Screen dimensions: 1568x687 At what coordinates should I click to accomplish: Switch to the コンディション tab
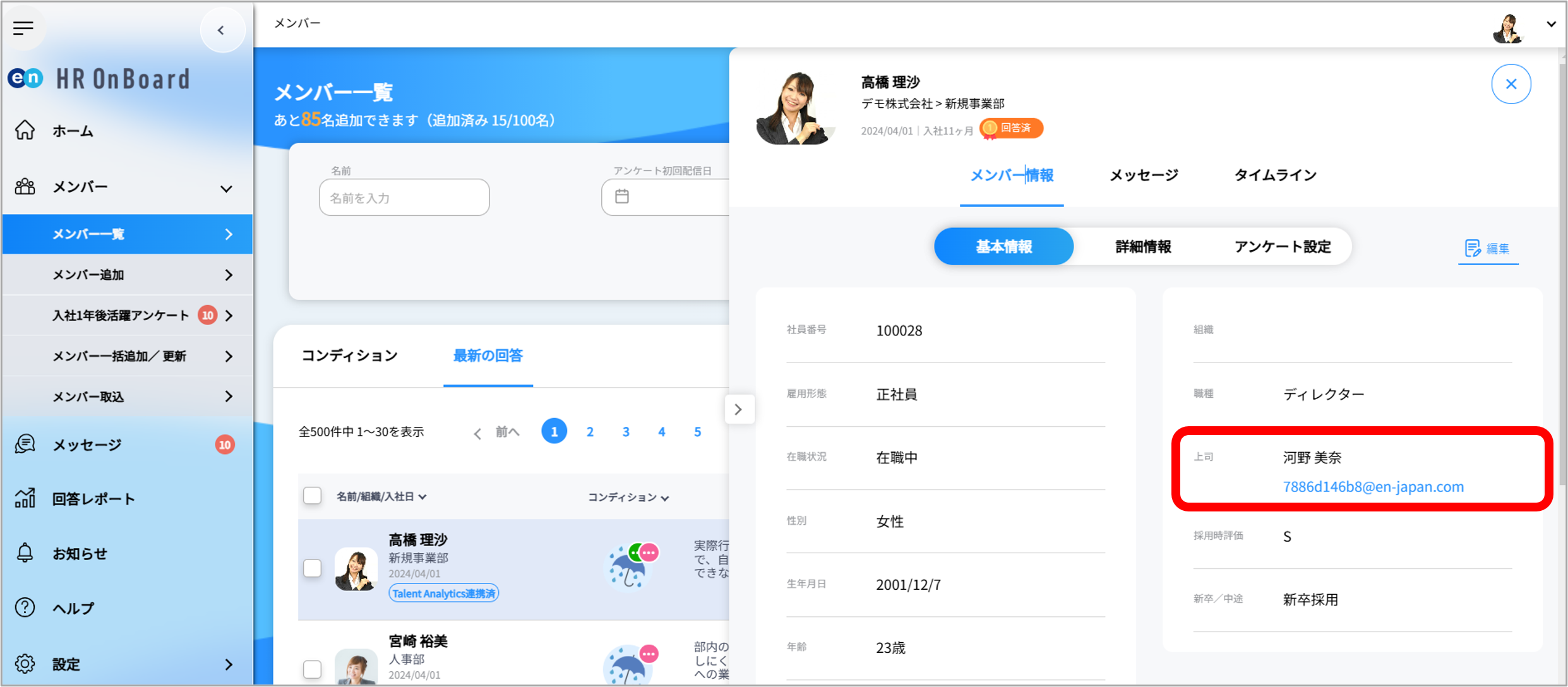pyautogui.click(x=350, y=355)
